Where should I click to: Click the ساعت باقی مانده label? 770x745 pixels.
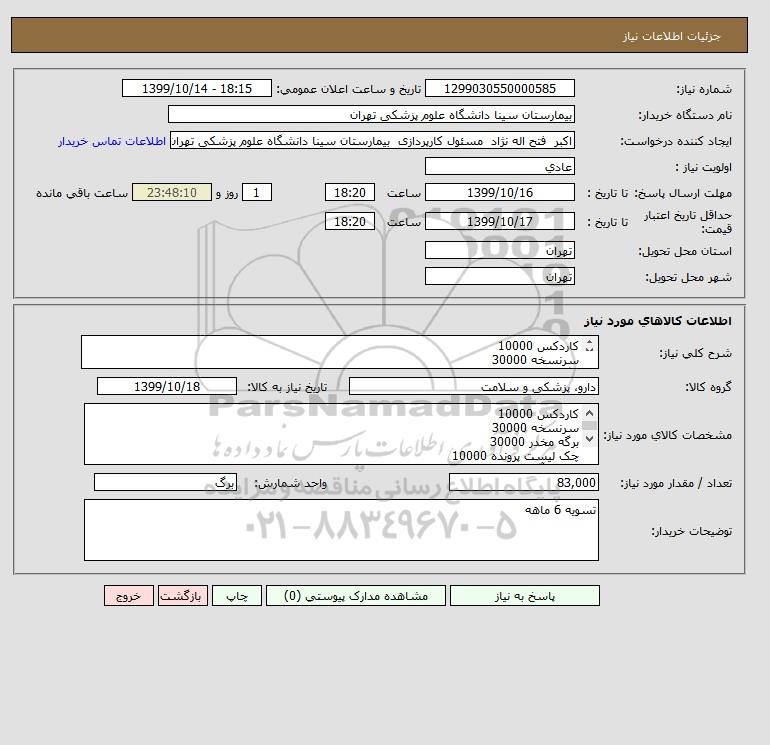pyautogui.click(x=82, y=193)
